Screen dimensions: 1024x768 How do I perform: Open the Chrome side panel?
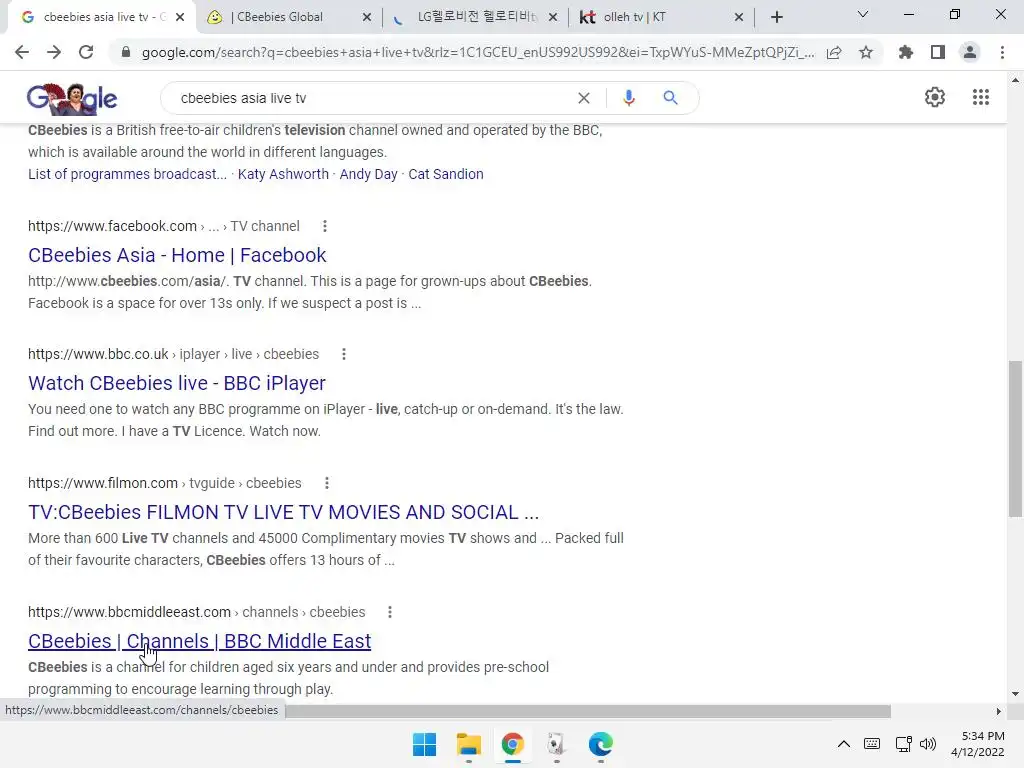(938, 52)
